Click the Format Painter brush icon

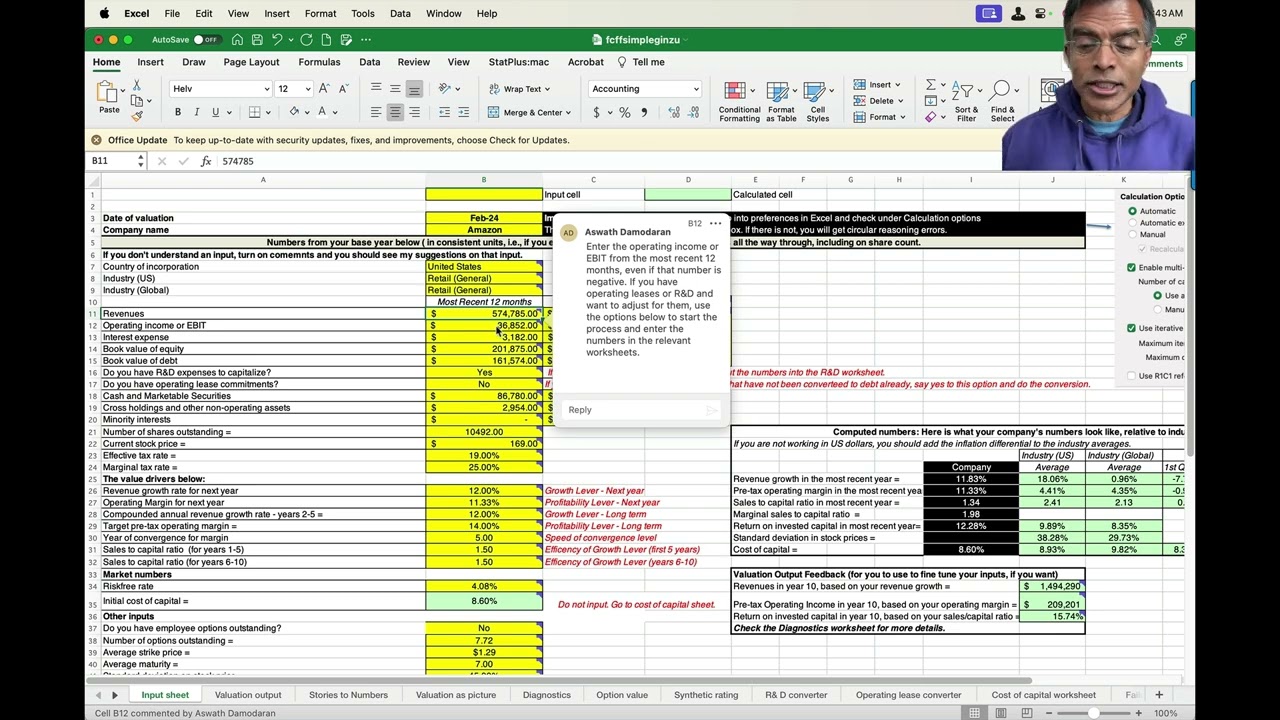(x=137, y=116)
